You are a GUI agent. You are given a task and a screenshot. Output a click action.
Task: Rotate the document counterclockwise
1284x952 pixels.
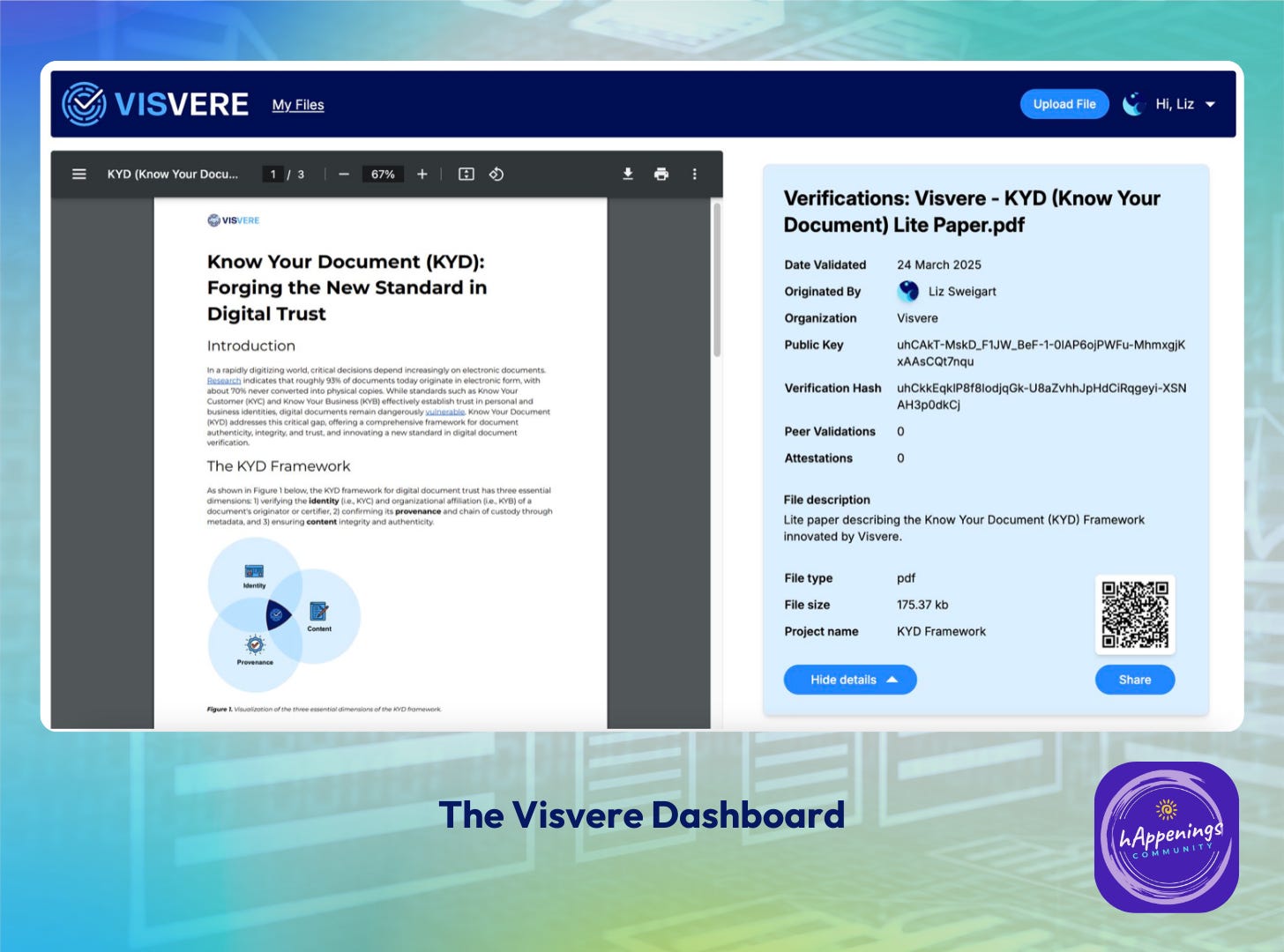pyautogui.click(x=496, y=175)
